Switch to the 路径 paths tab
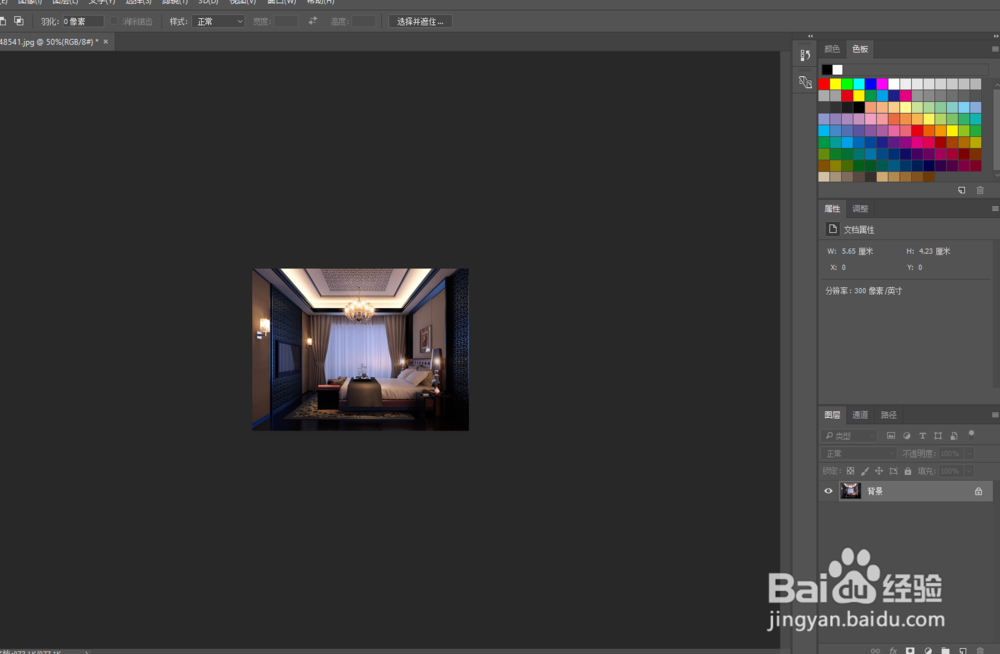 click(888, 415)
